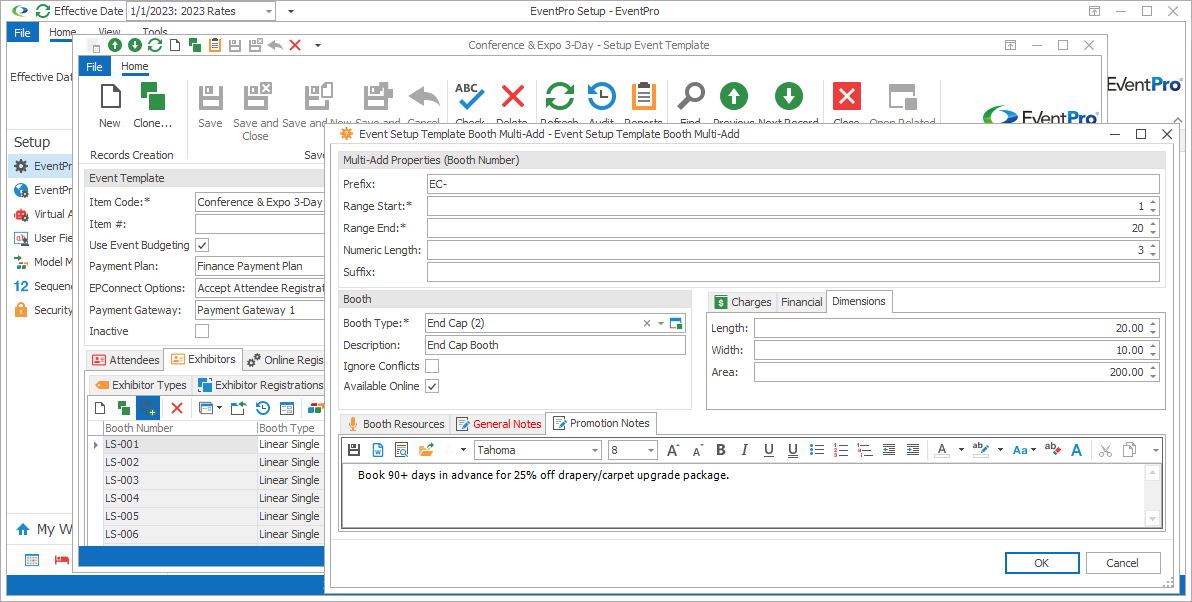This screenshot has height=602, width=1192.
Task: Open font size dropdown showing 8
Action: point(651,450)
